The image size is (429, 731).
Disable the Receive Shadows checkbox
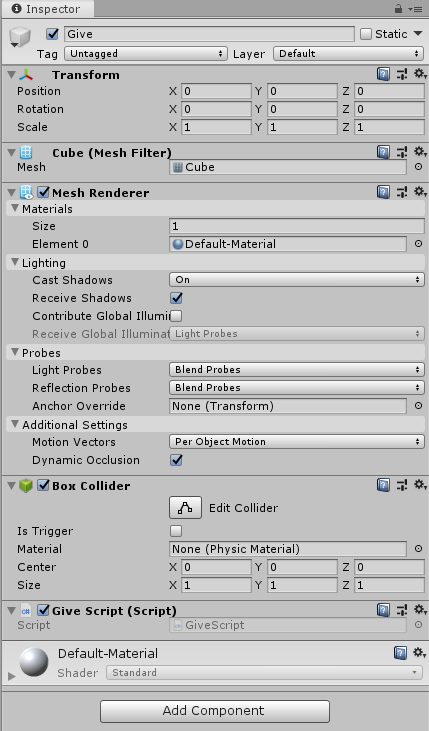click(x=176, y=297)
